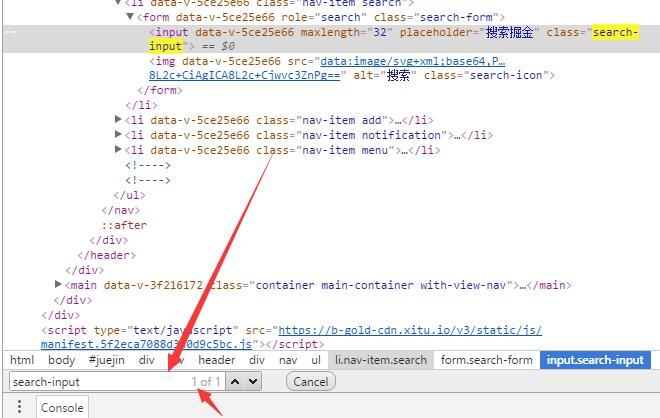Select the closing </form> tag
Viewport: 660px width, 418px height.
(160, 90)
